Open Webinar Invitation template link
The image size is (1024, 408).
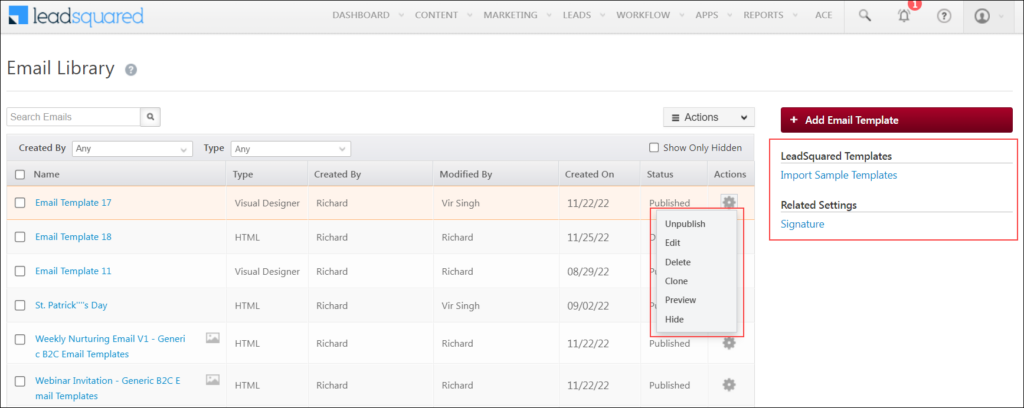(x=108, y=388)
